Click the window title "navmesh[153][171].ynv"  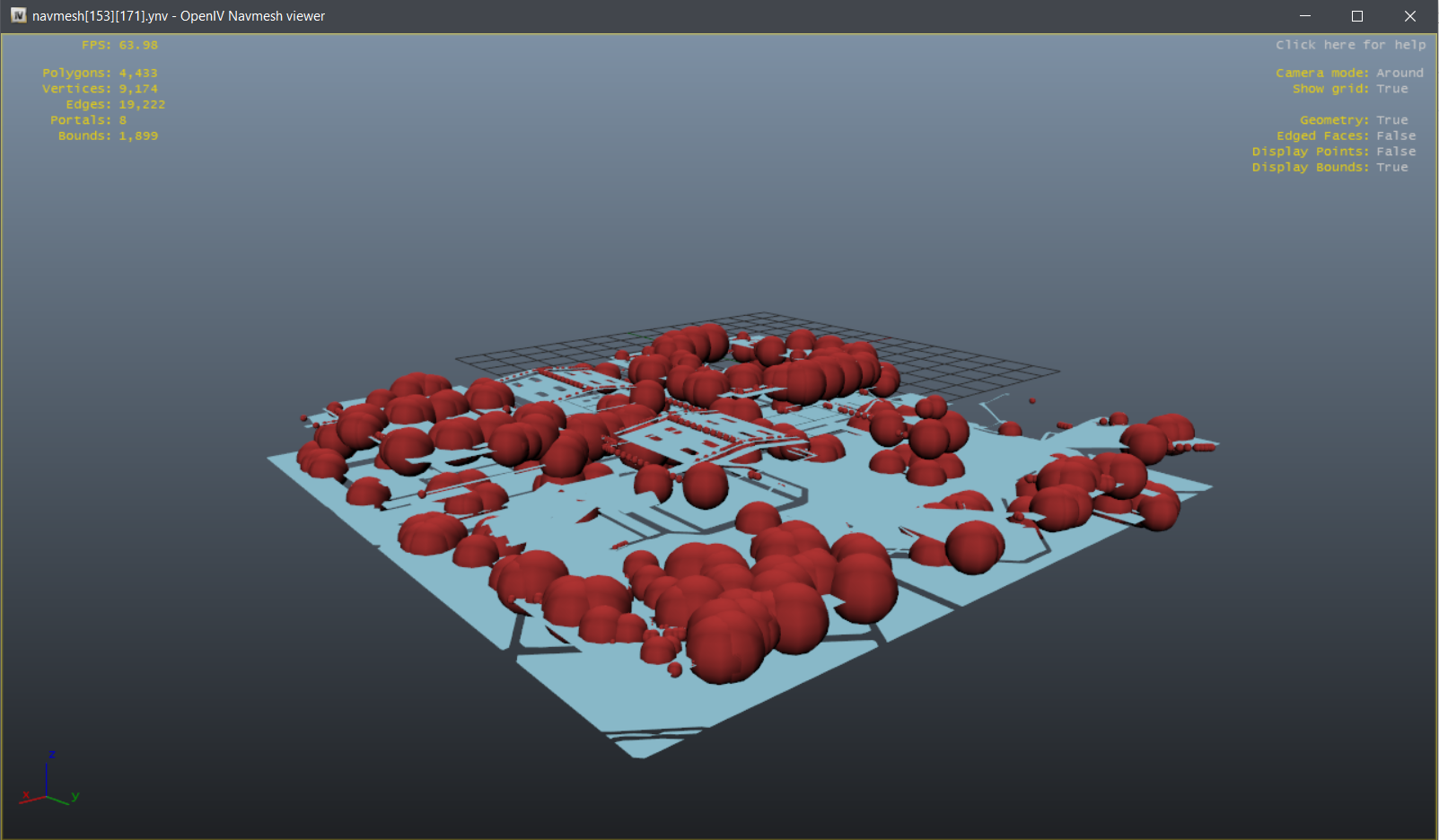point(100,16)
